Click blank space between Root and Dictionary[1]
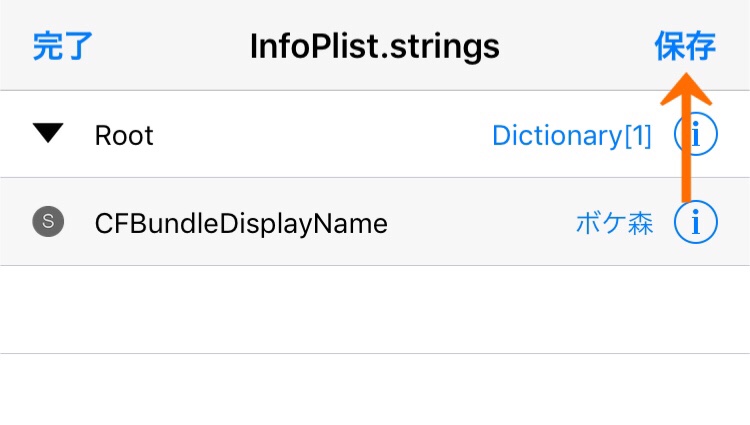 pos(323,135)
